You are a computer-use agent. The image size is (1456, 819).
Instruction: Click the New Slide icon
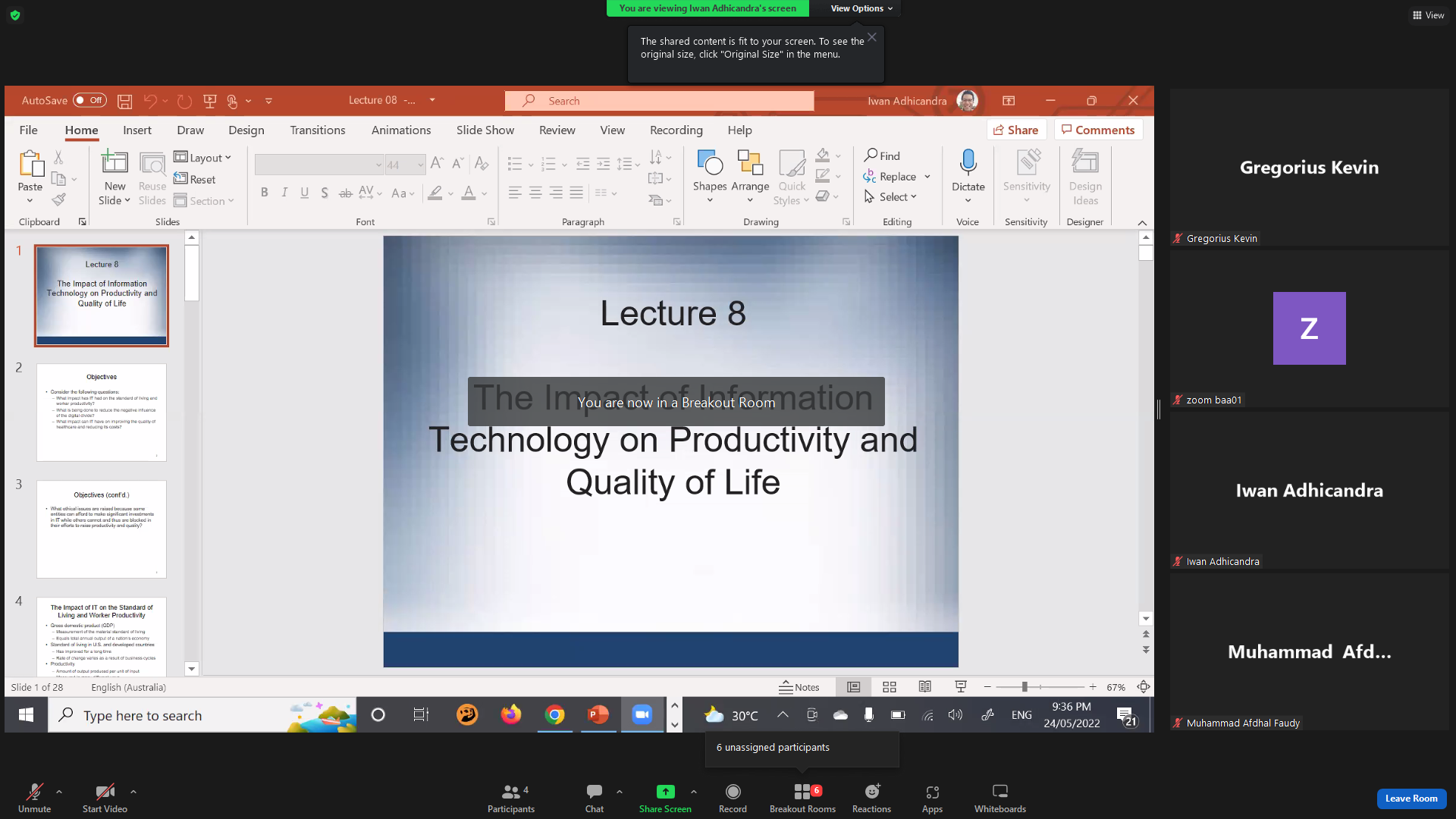[115, 162]
